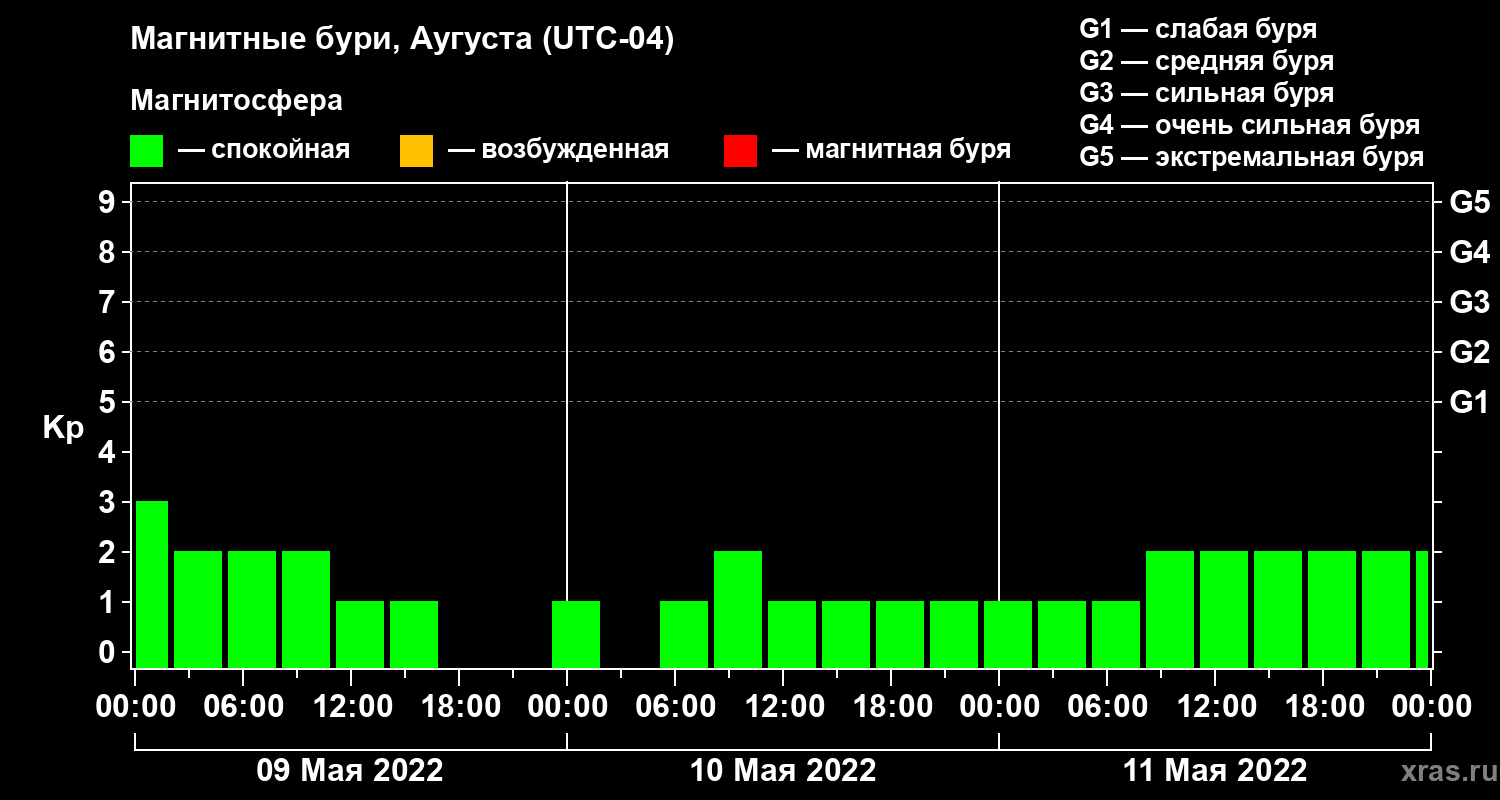Image resolution: width=1500 pixels, height=800 pixels.
Task: Select the 'Магнитосфера' heading text
Action: (x=236, y=101)
